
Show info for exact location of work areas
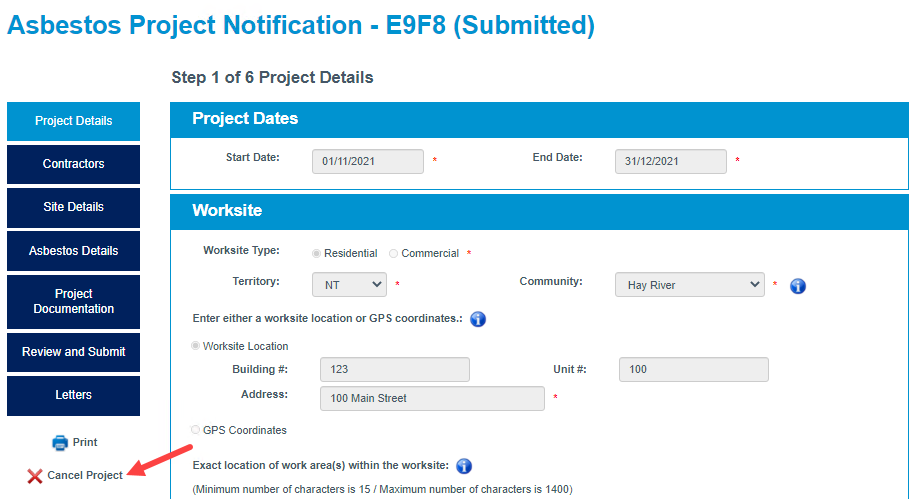tap(464, 466)
